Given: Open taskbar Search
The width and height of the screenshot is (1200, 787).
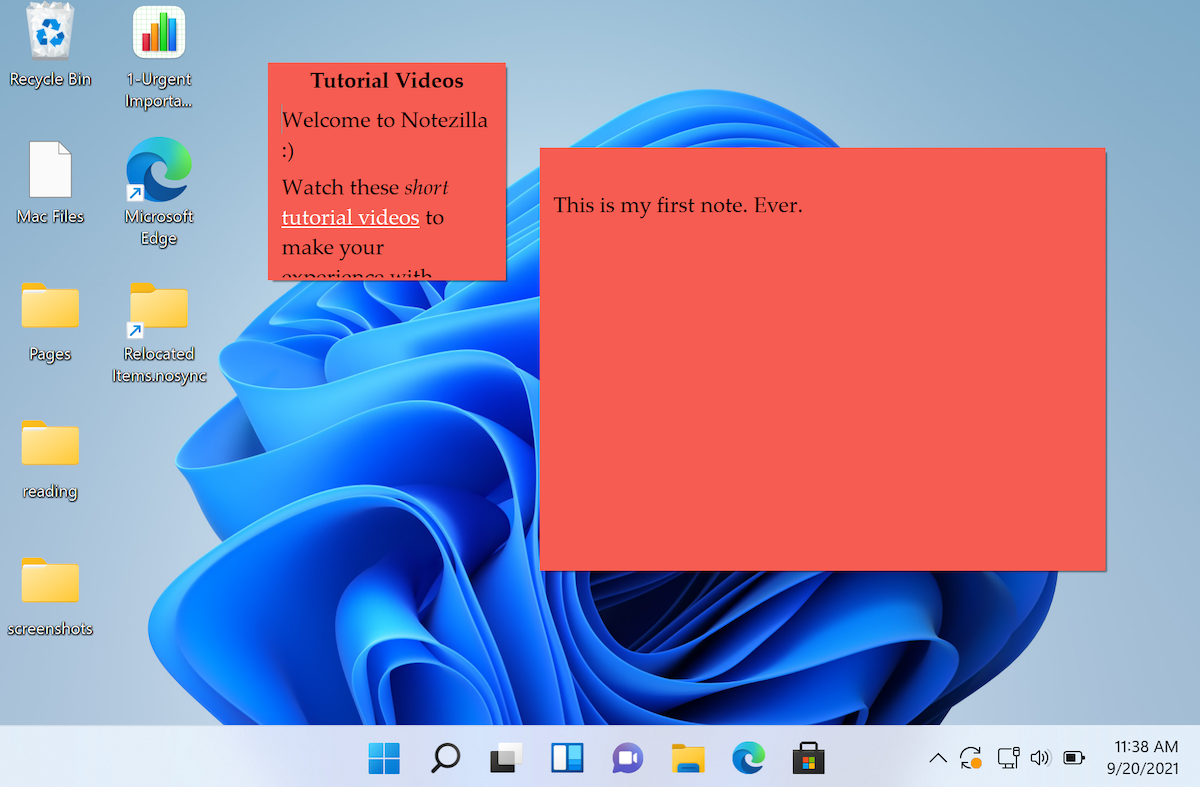Looking at the screenshot, I should coord(445,758).
